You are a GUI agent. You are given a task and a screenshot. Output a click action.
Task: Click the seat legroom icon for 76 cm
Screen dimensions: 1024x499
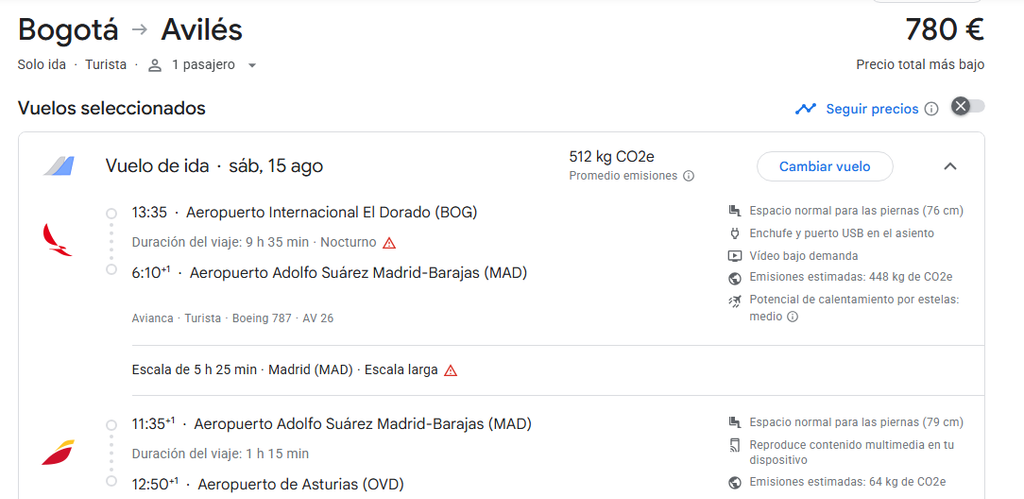pyautogui.click(x=735, y=211)
